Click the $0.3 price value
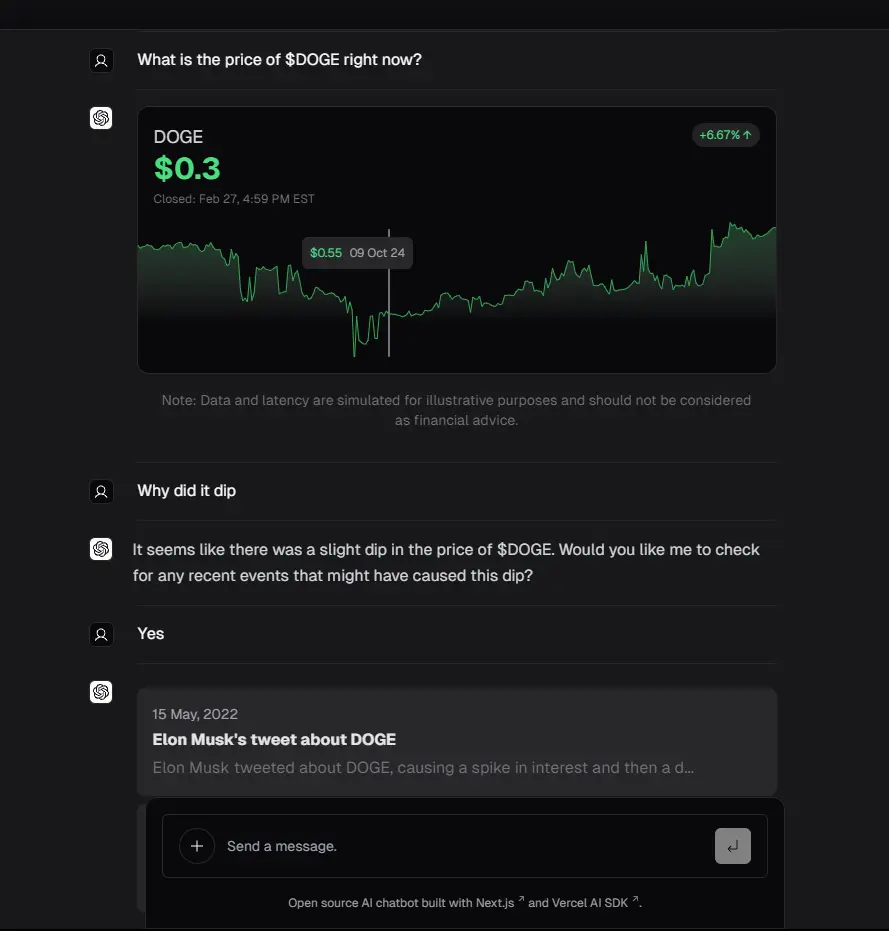The height and width of the screenshot is (931, 889). [x=187, y=169]
